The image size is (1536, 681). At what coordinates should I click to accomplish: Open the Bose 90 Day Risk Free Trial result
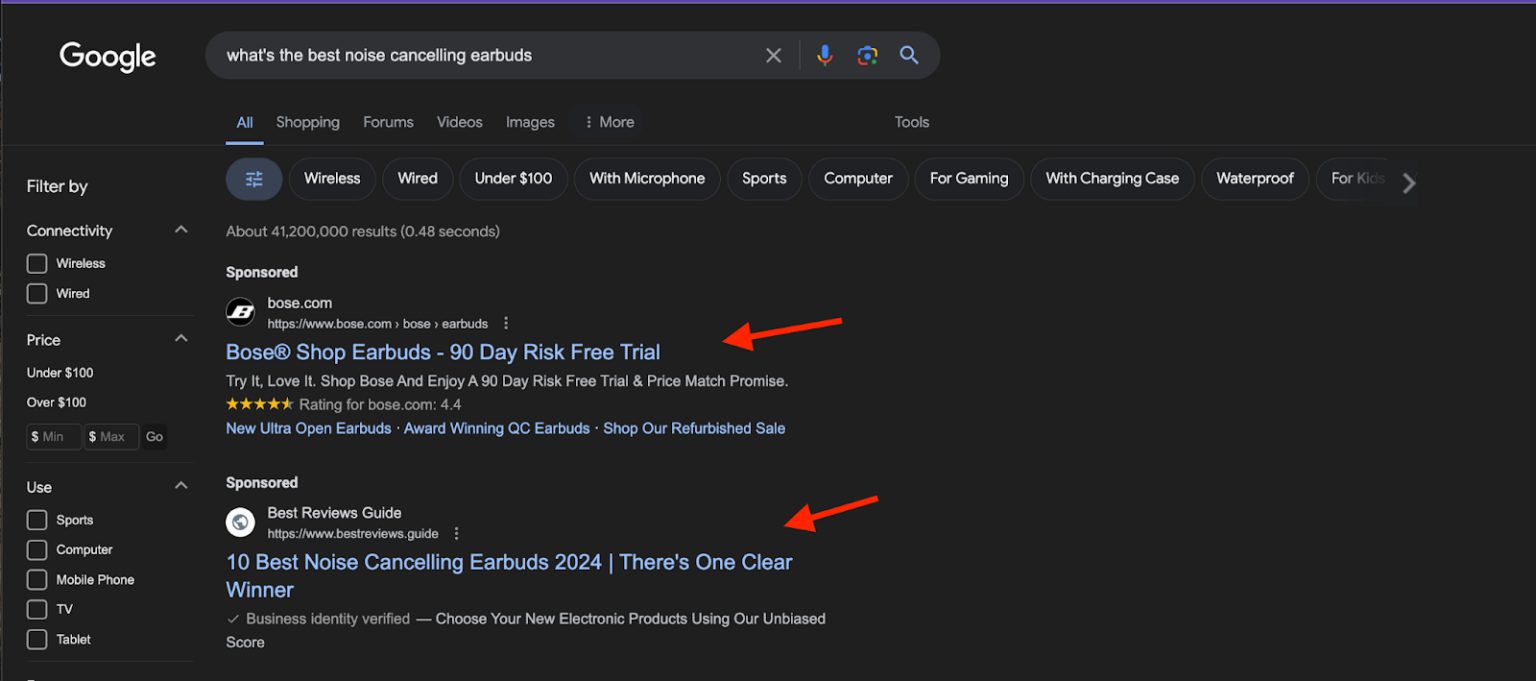tap(443, 352)
